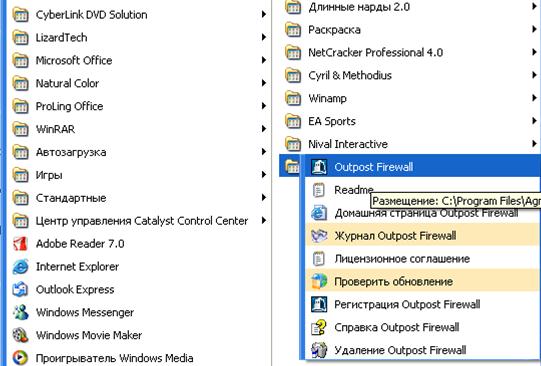
Task: Select the Проверить обновление entry
Action: pos(423,281)
